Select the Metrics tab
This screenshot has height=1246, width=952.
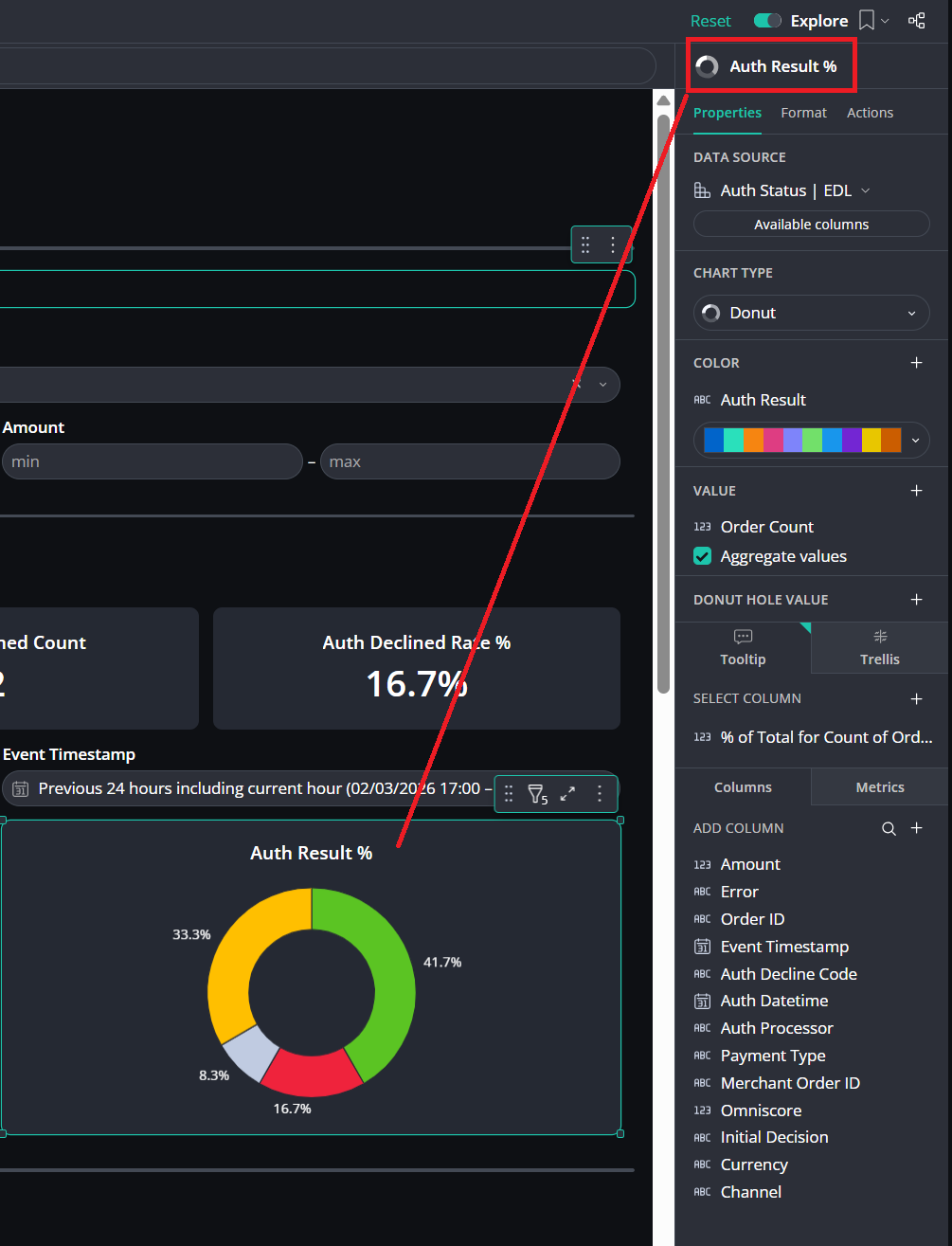880,787
